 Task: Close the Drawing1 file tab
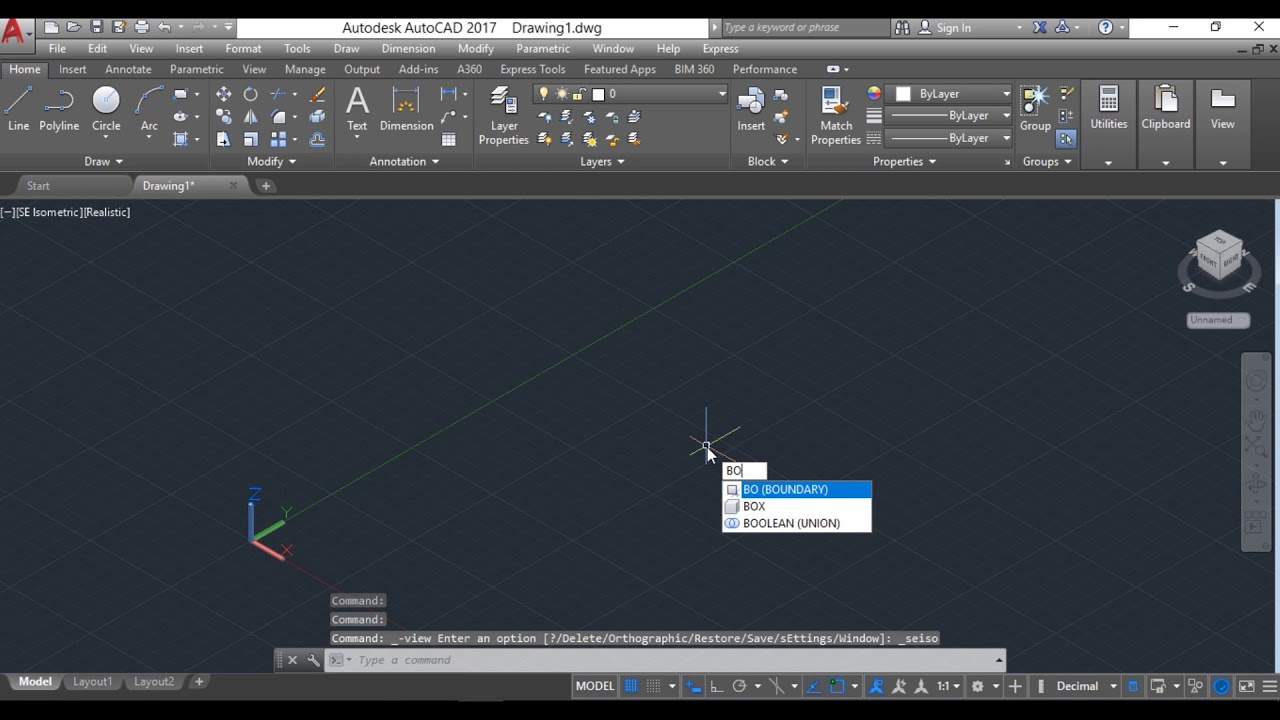[x=233, y=185]
